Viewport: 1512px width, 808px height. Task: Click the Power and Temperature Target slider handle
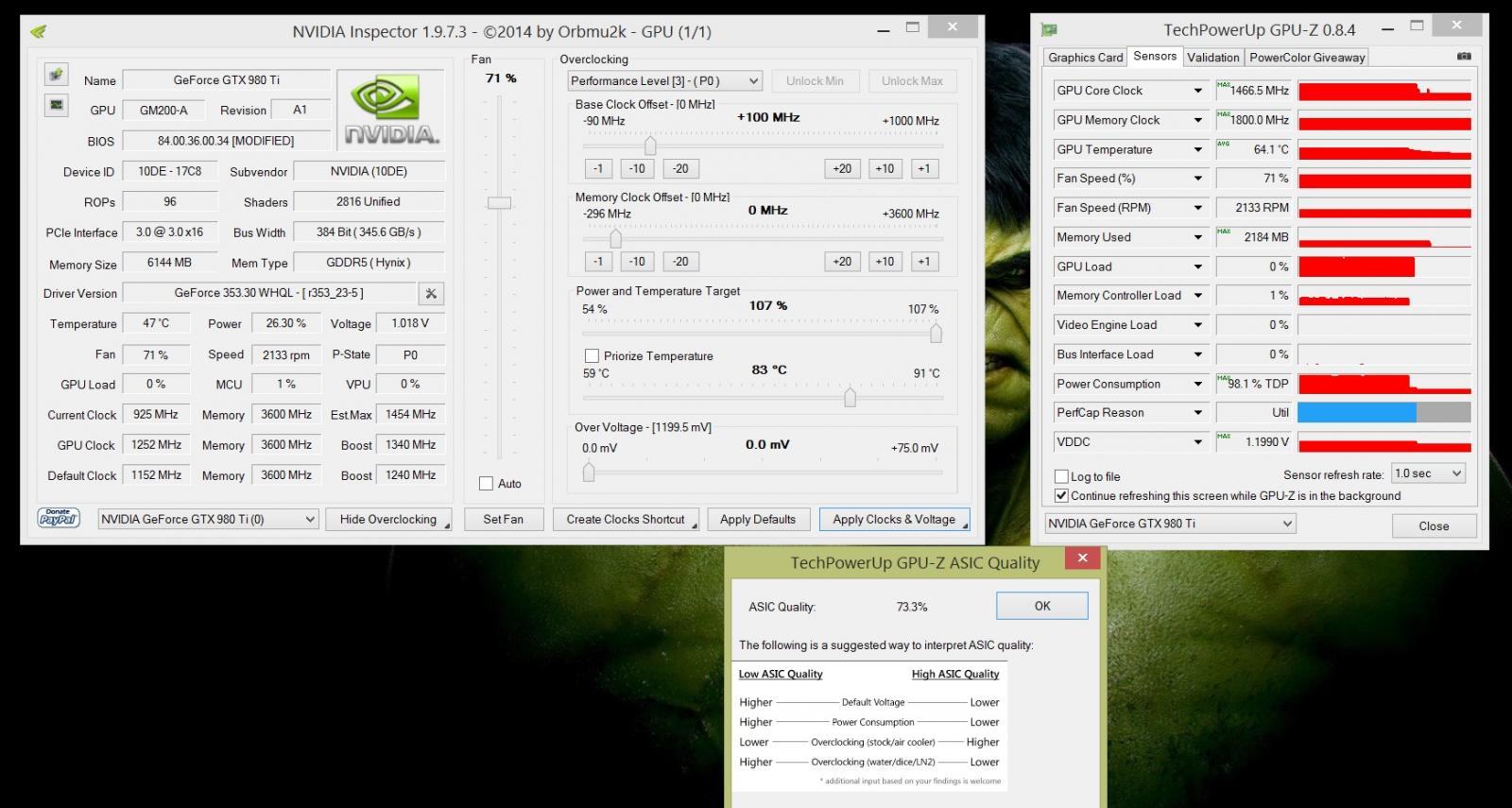click(x=936, y=333)
